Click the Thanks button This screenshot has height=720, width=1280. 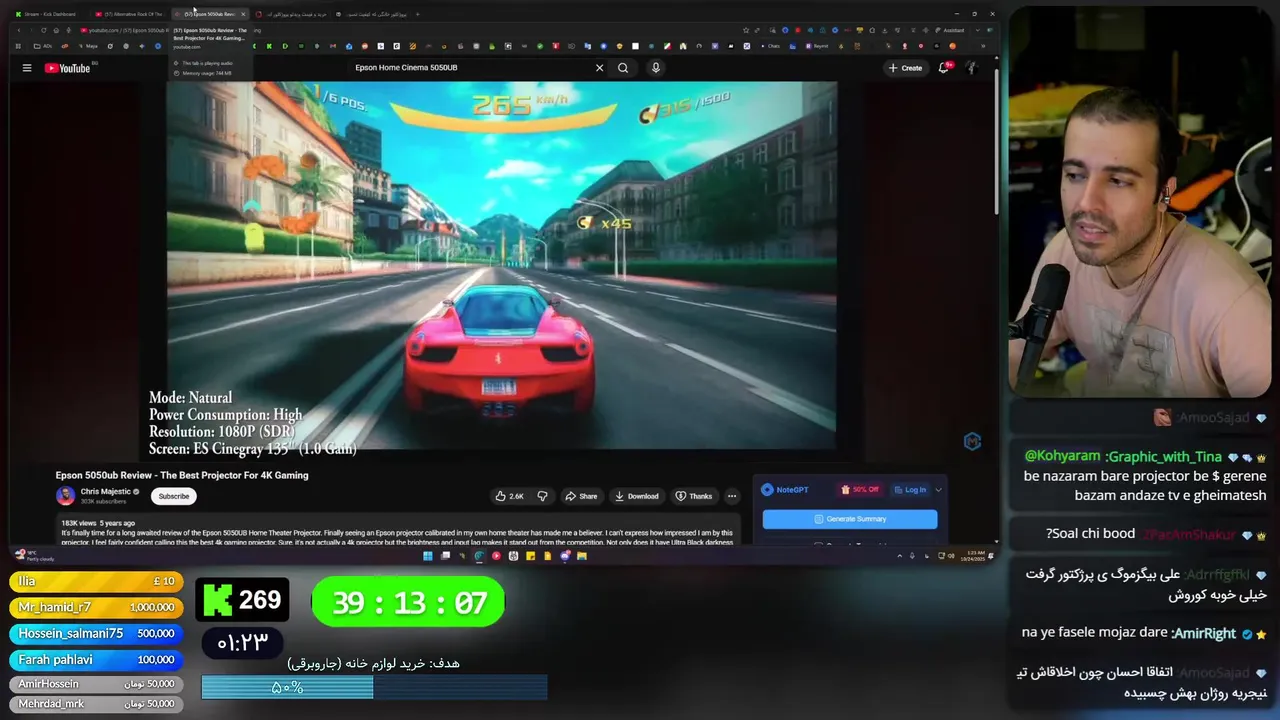[694, 496]
